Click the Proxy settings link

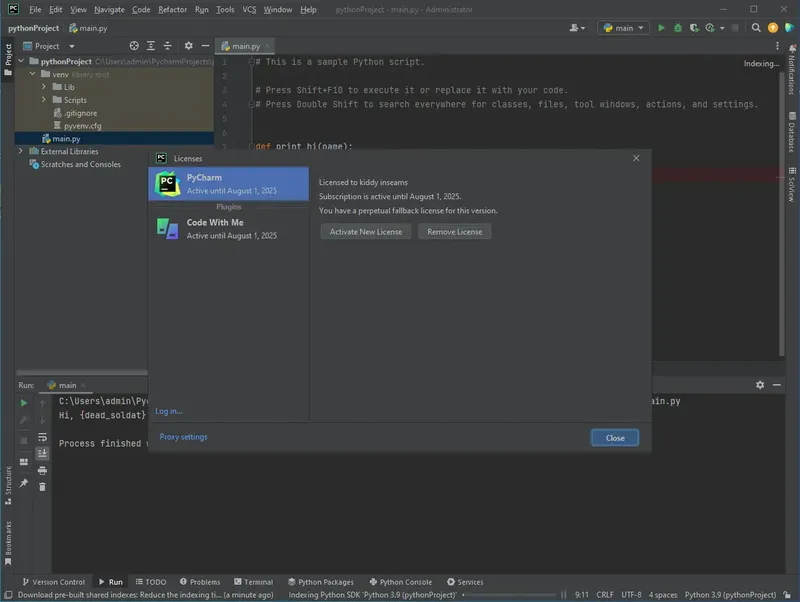[x=183, y=437]
